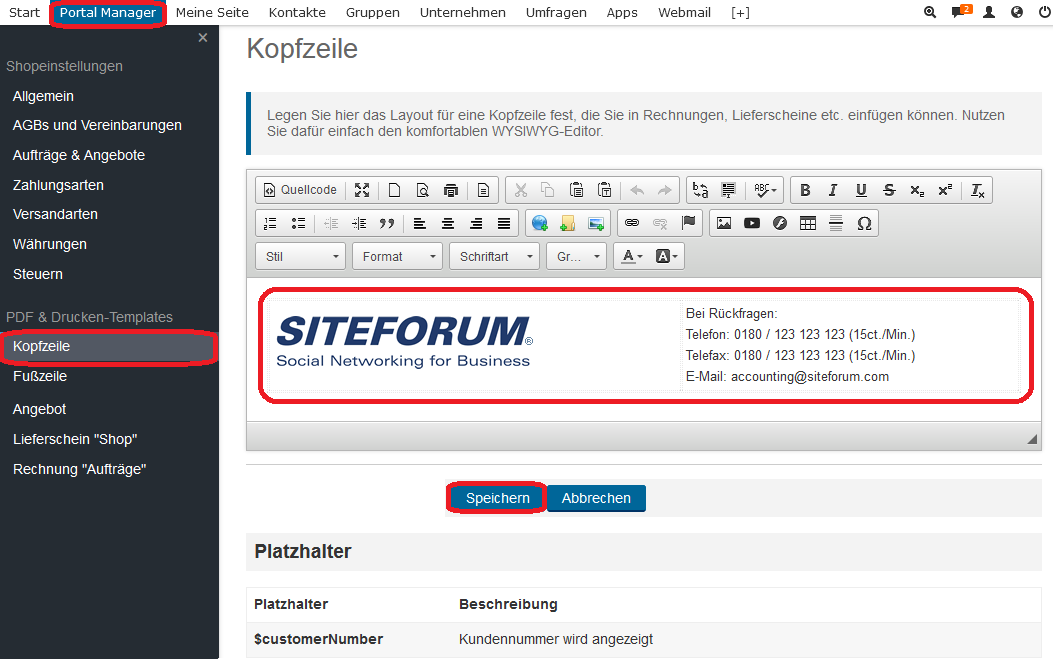Open the Portal Manager tab
Screen dimensions: 1053x659
[107, 13]
